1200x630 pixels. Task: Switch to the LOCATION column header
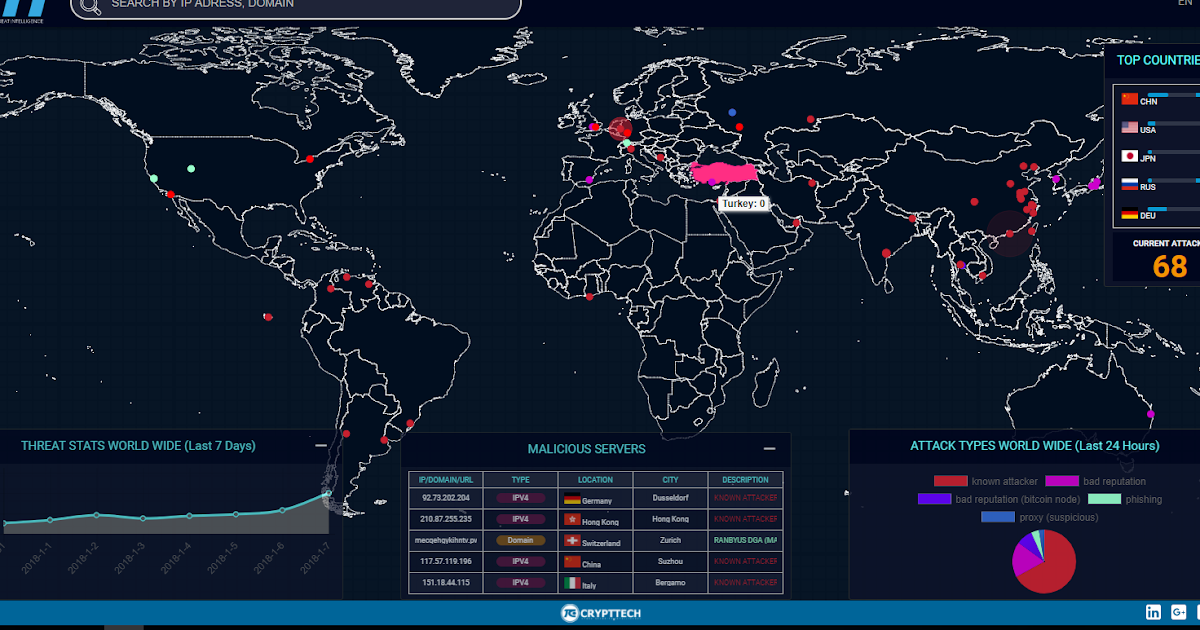click(594, 479)
